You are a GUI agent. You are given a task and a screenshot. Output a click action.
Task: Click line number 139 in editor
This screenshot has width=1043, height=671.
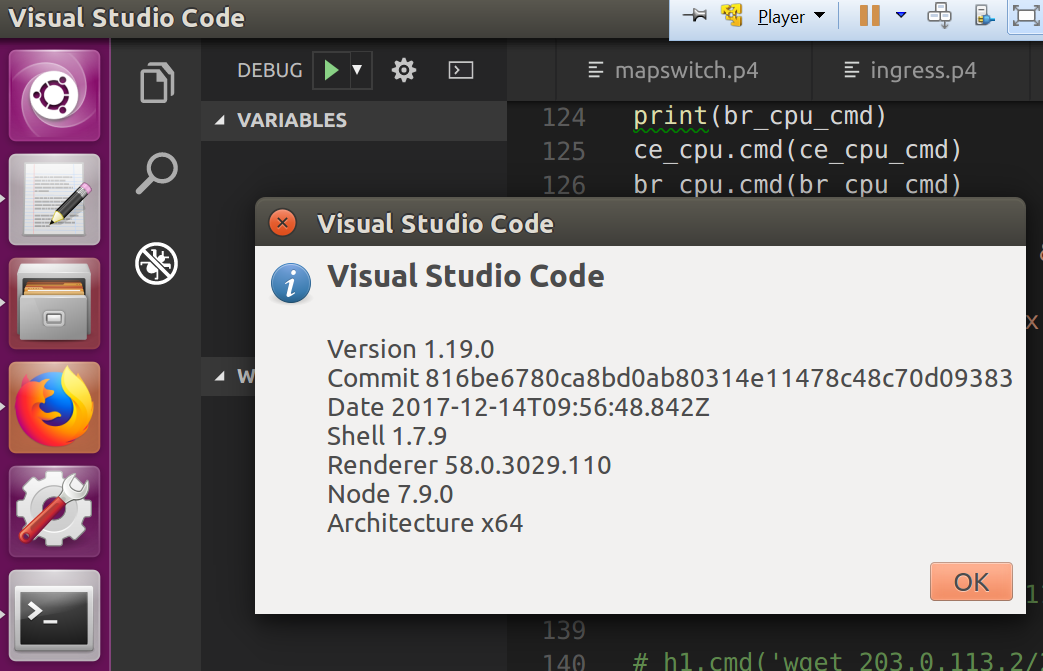pyautogui.click(x=563, y=630)
